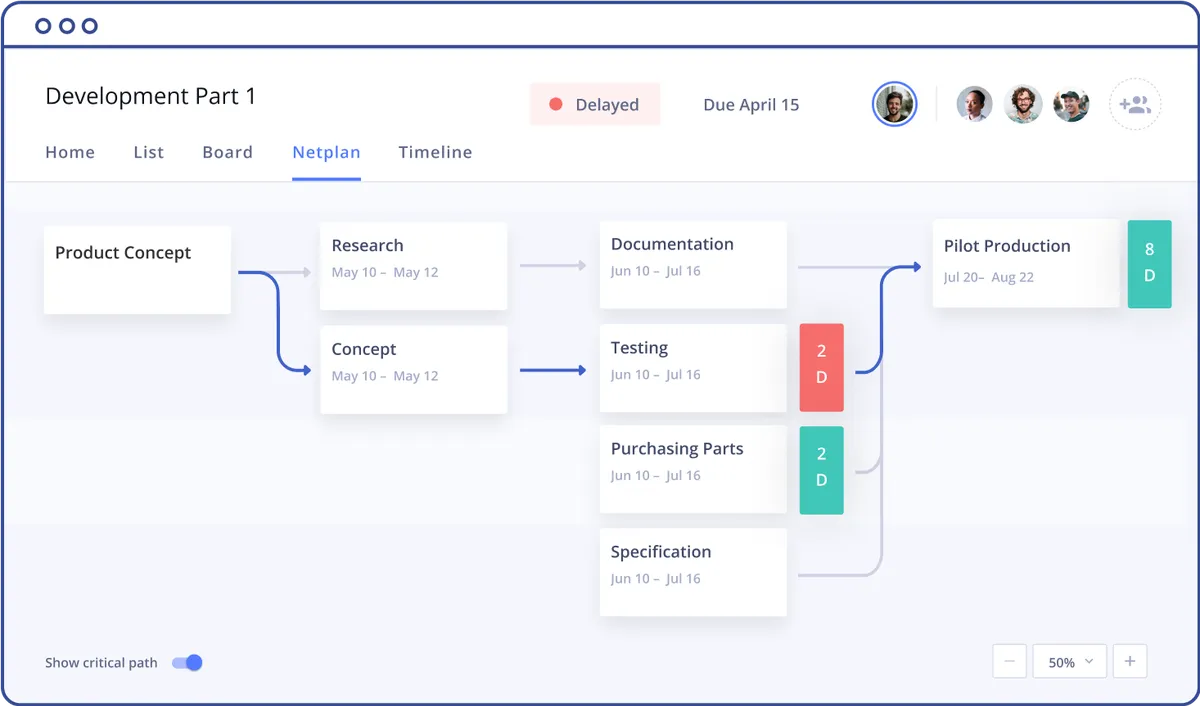Open the Specification task card
The image size is (1200, 706).
click(692, 572)
